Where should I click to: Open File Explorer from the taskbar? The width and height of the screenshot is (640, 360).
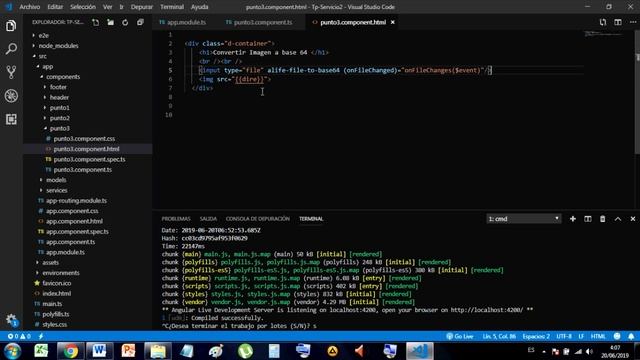click(x=158, y=351)
